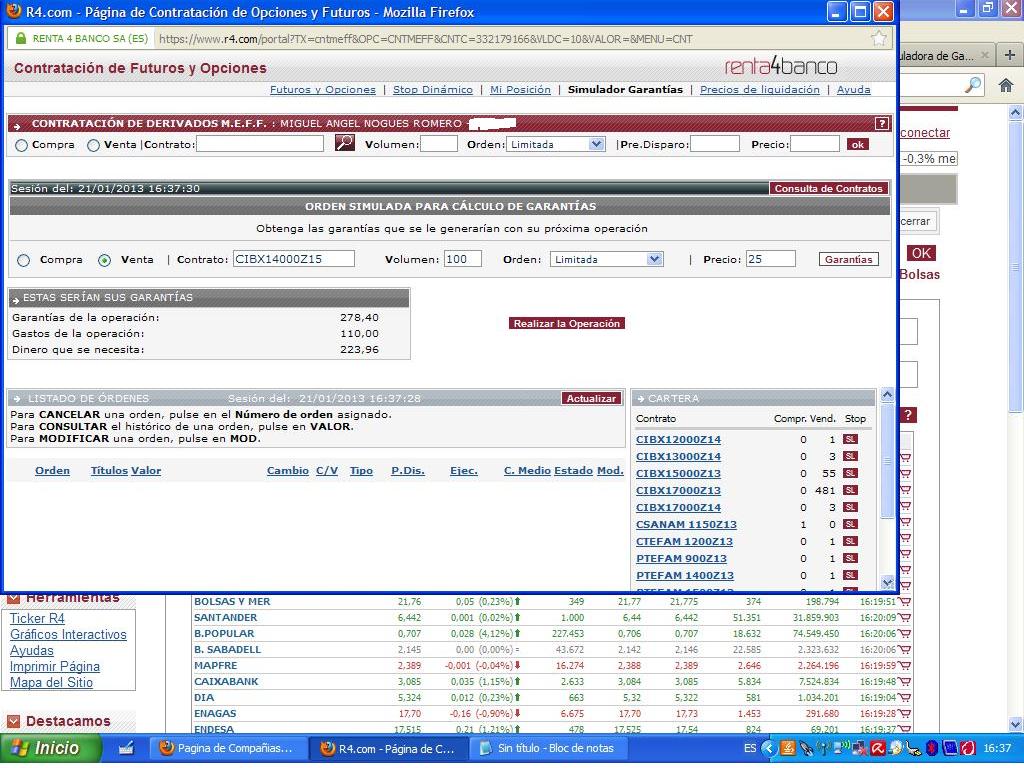1024x768 pixels.
Task: Click the contract search magnifier icon
Action: pos(345,142)
